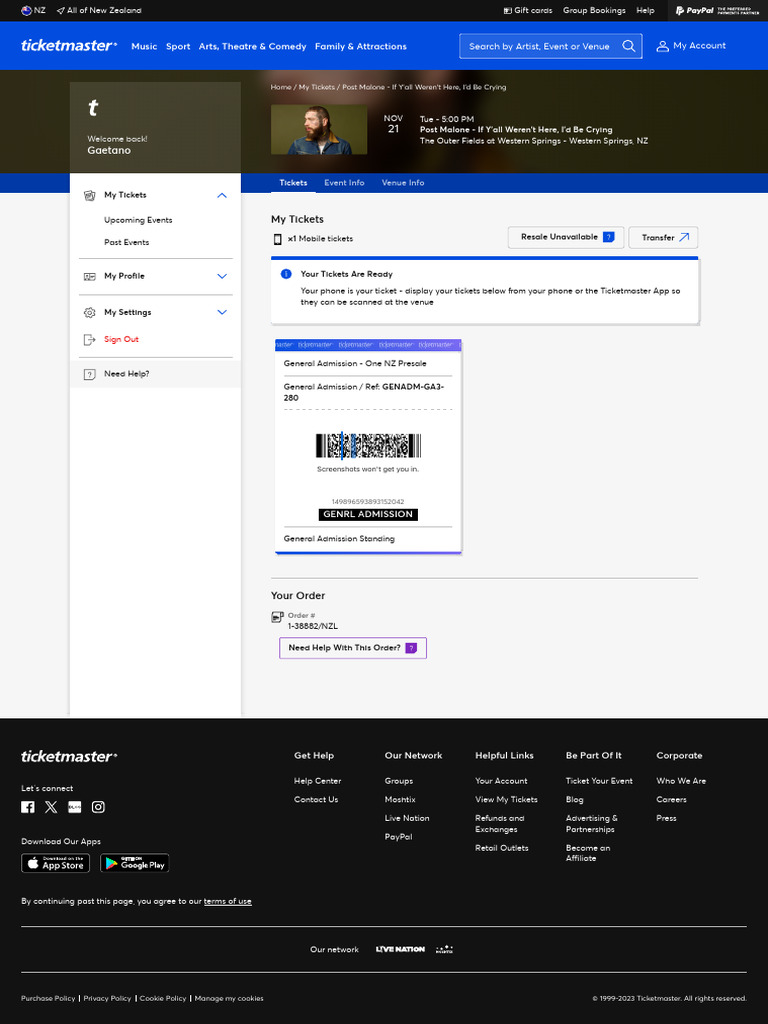Open Facebook from the footer social icons
Screen dimensions: 768x1024
tap(27, 807)
